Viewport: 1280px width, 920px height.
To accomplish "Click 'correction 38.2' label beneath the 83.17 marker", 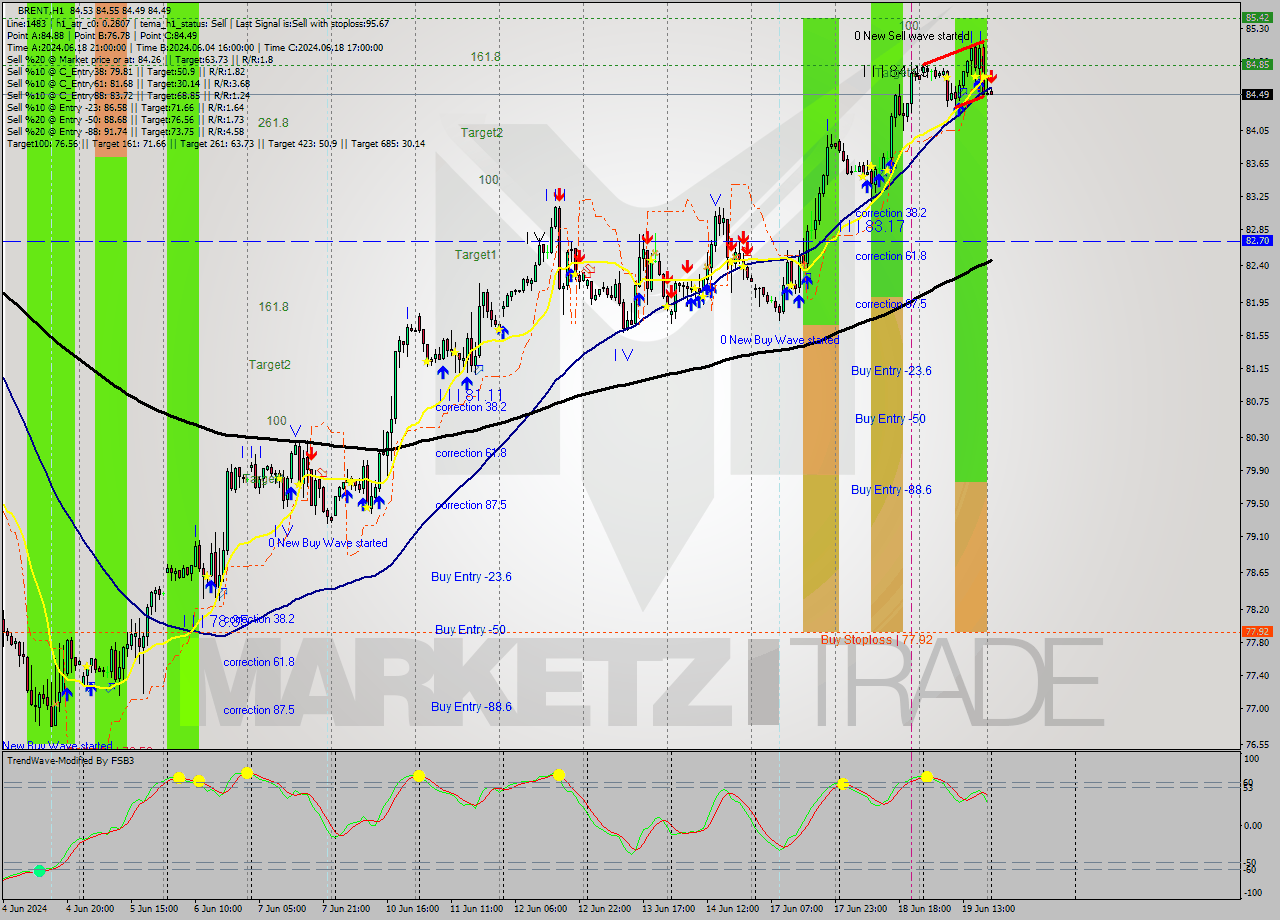I will point(891,213).
